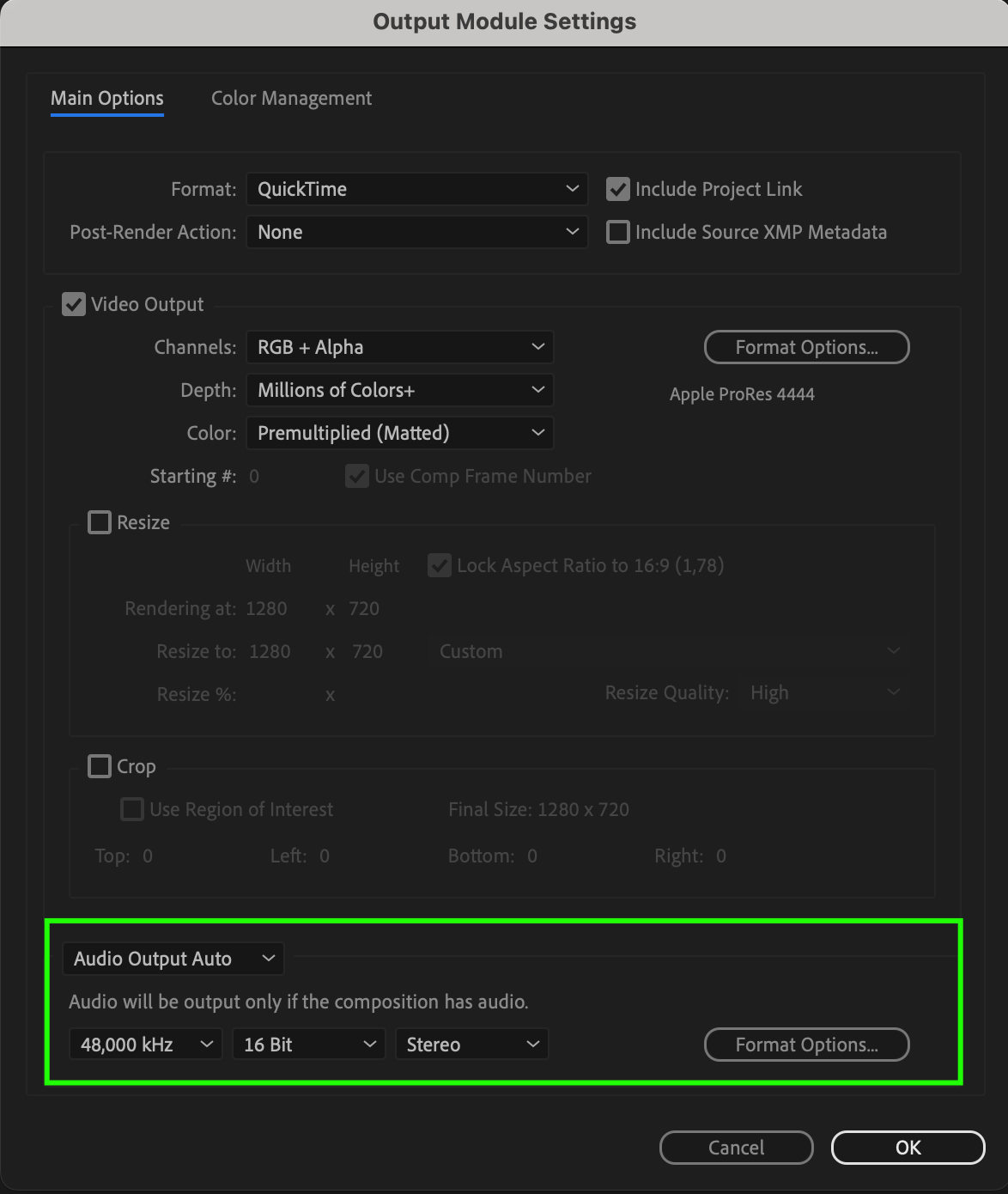Open the Format dropdown showing QuickTime
This screenshot has height=1194, width=1008.
click(x=416, y=189)
